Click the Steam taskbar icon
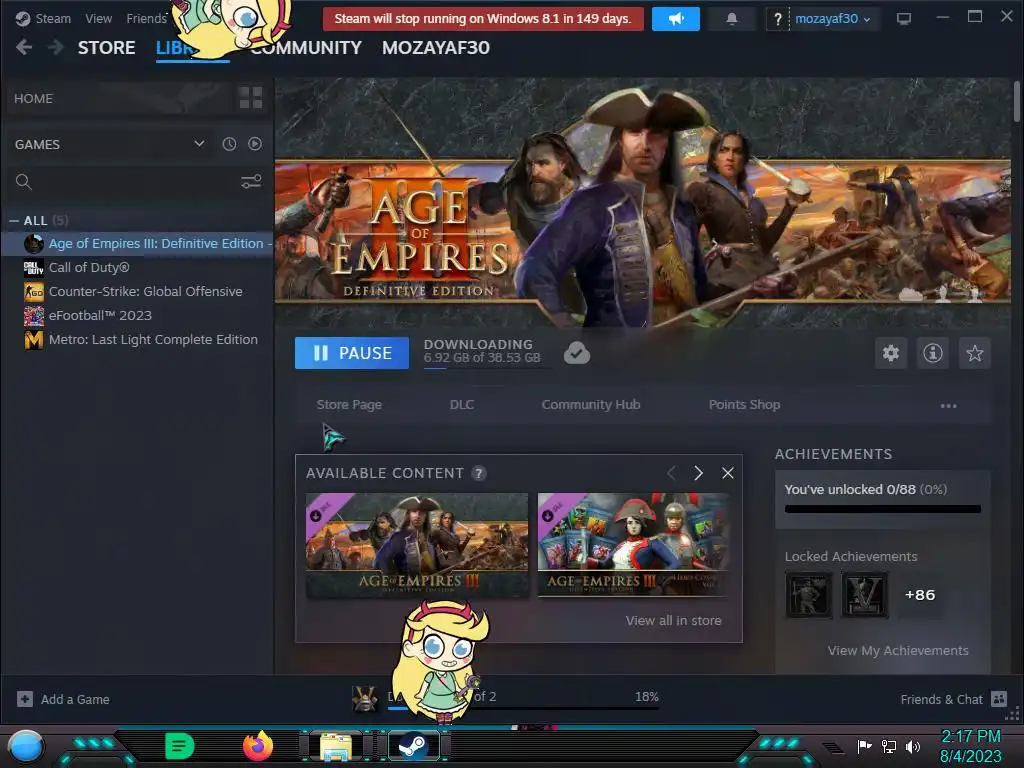This screenshot has height=768, width=1024. pyautogui.click(x=413, y=746)
